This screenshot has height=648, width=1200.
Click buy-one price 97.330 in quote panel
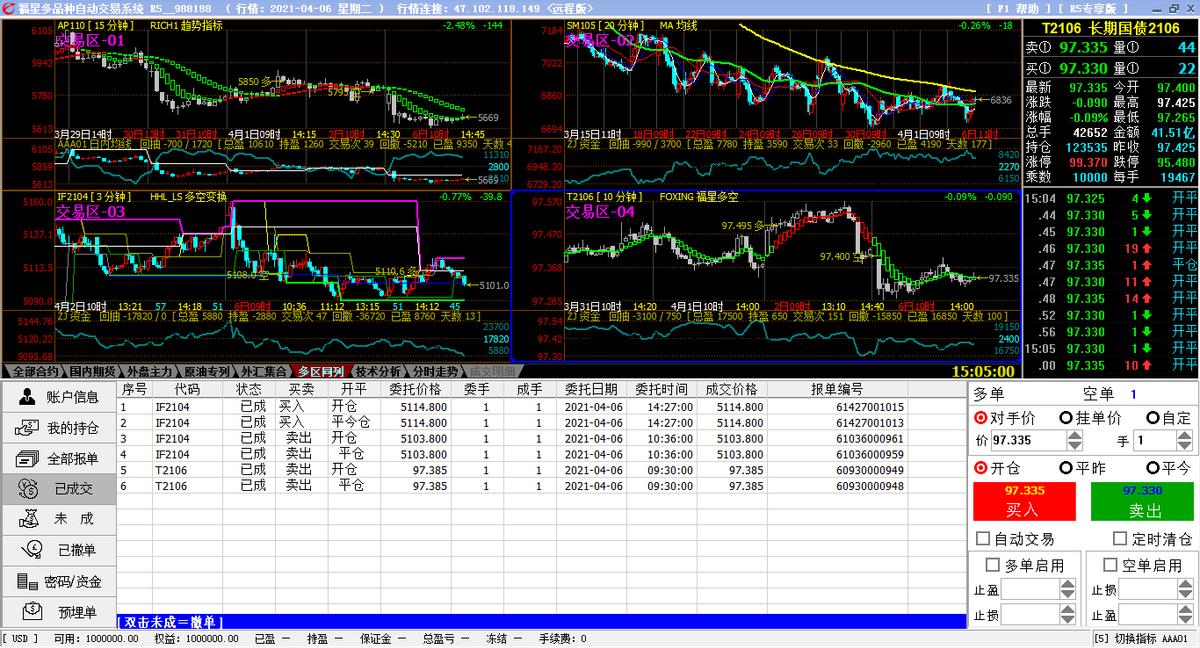pos(1083,68)
